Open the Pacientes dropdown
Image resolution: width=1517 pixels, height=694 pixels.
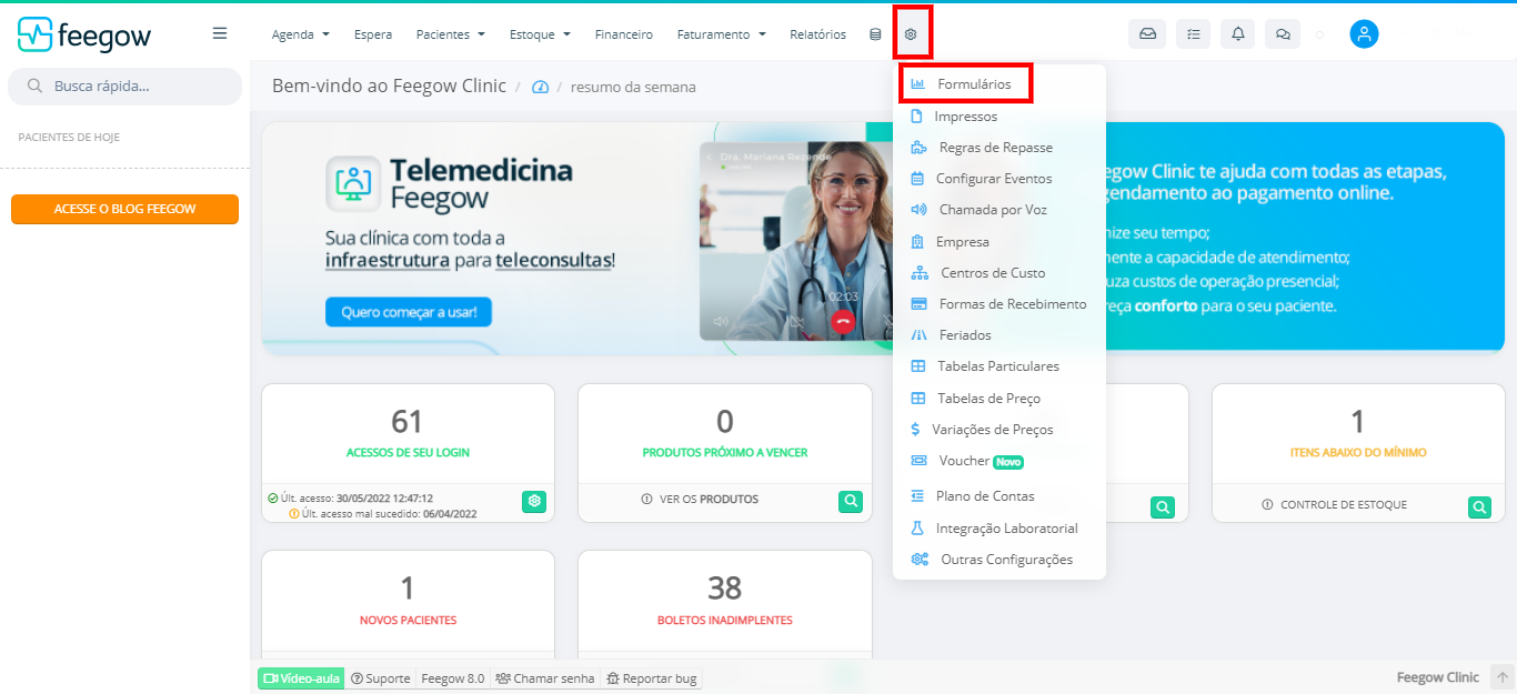tap(450, 34)
